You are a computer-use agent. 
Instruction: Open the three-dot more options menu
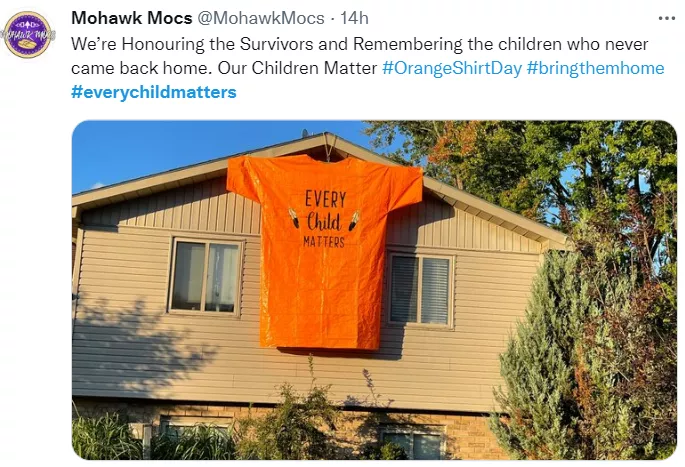coord(667,18)
